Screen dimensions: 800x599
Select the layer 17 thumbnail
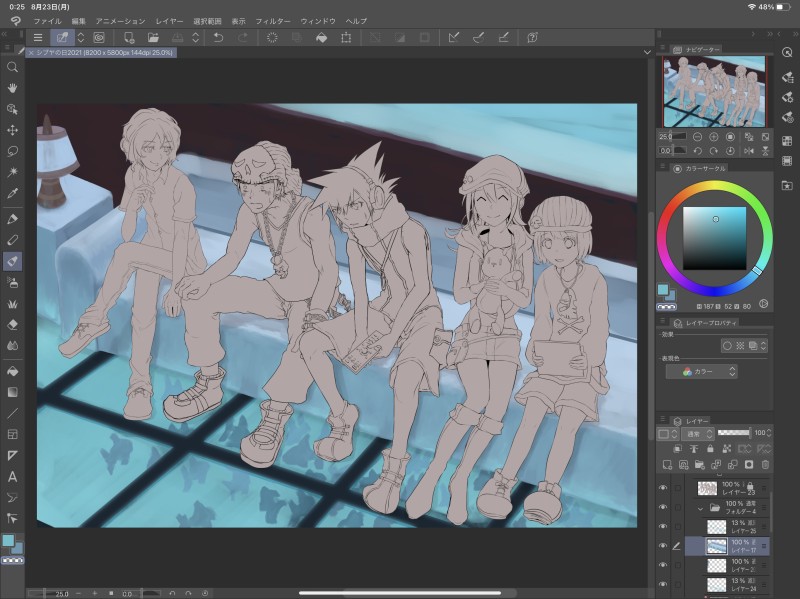(716, 545)
